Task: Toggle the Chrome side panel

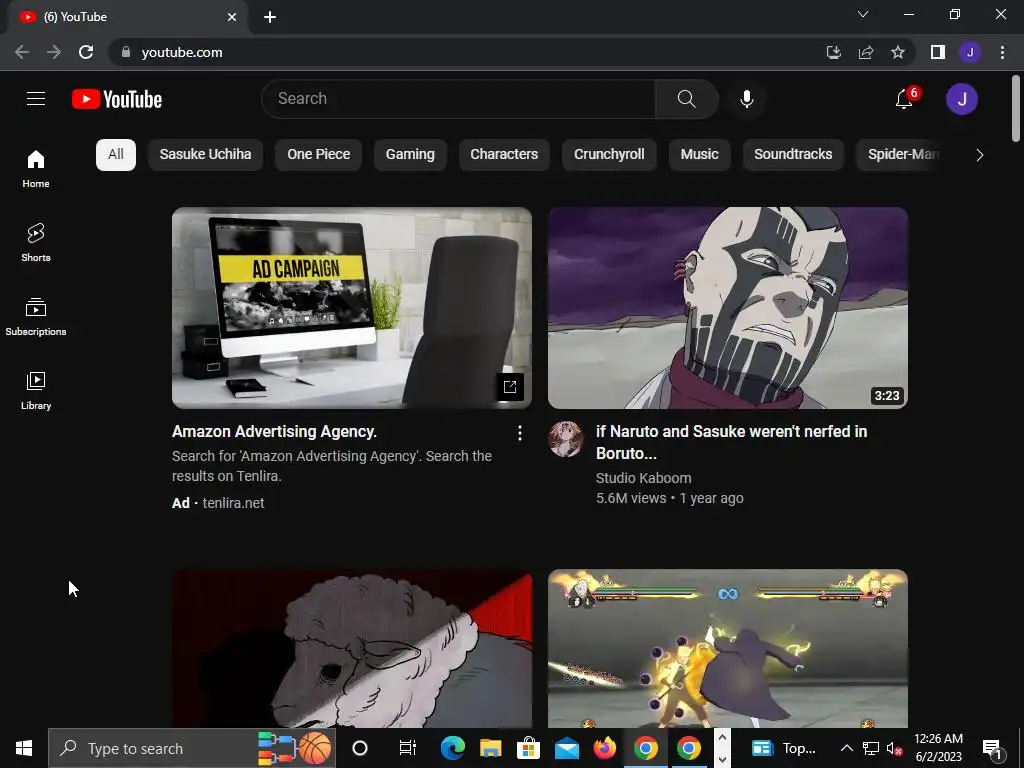Action: (938, 52)
